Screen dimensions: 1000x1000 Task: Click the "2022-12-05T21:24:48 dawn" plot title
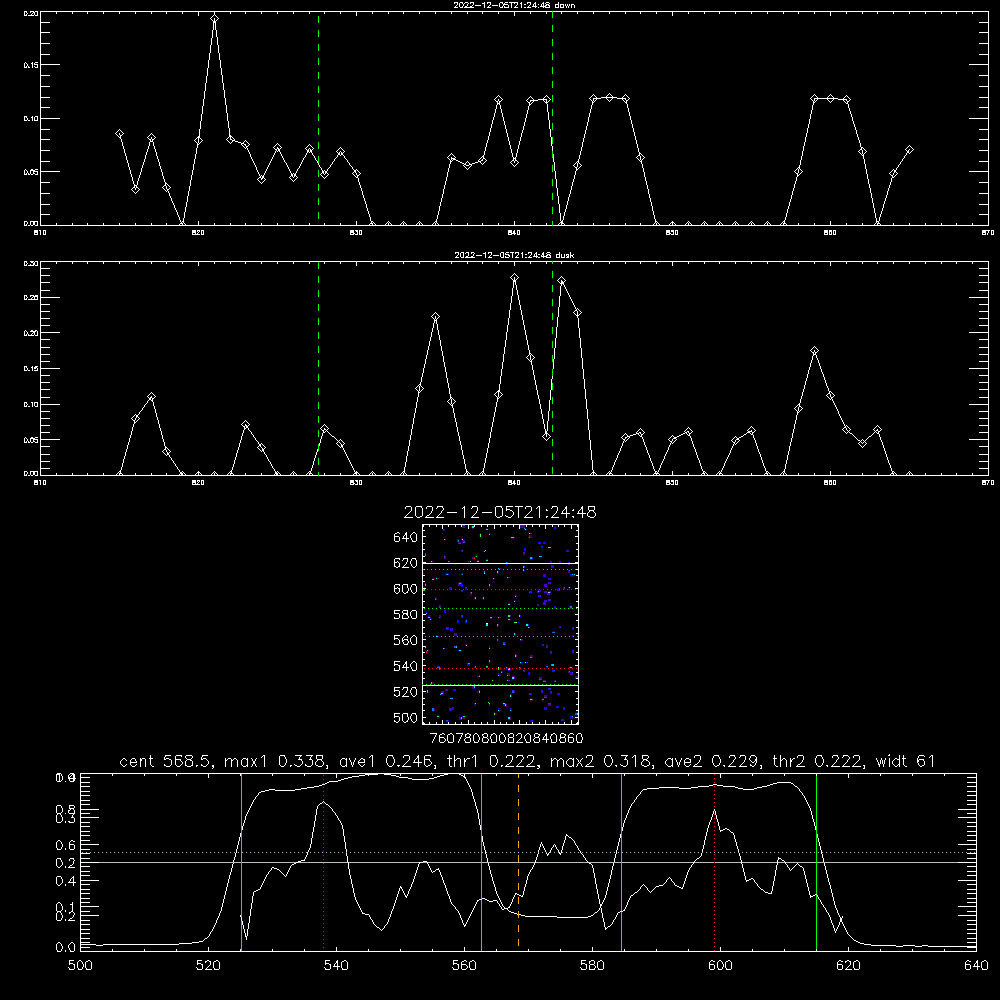514,5
